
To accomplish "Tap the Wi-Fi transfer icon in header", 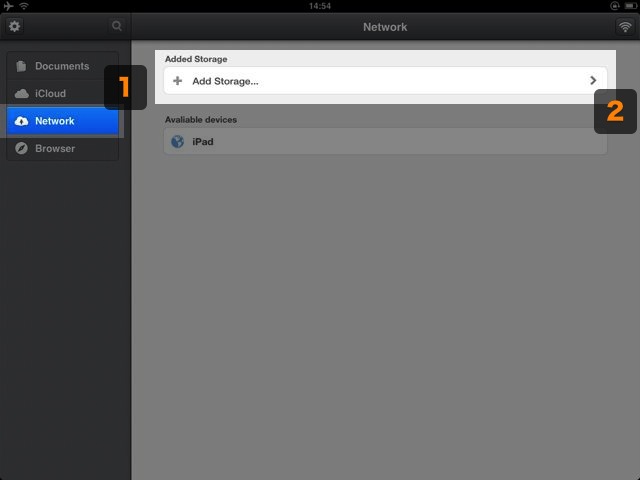I will (x=625, y=27).
